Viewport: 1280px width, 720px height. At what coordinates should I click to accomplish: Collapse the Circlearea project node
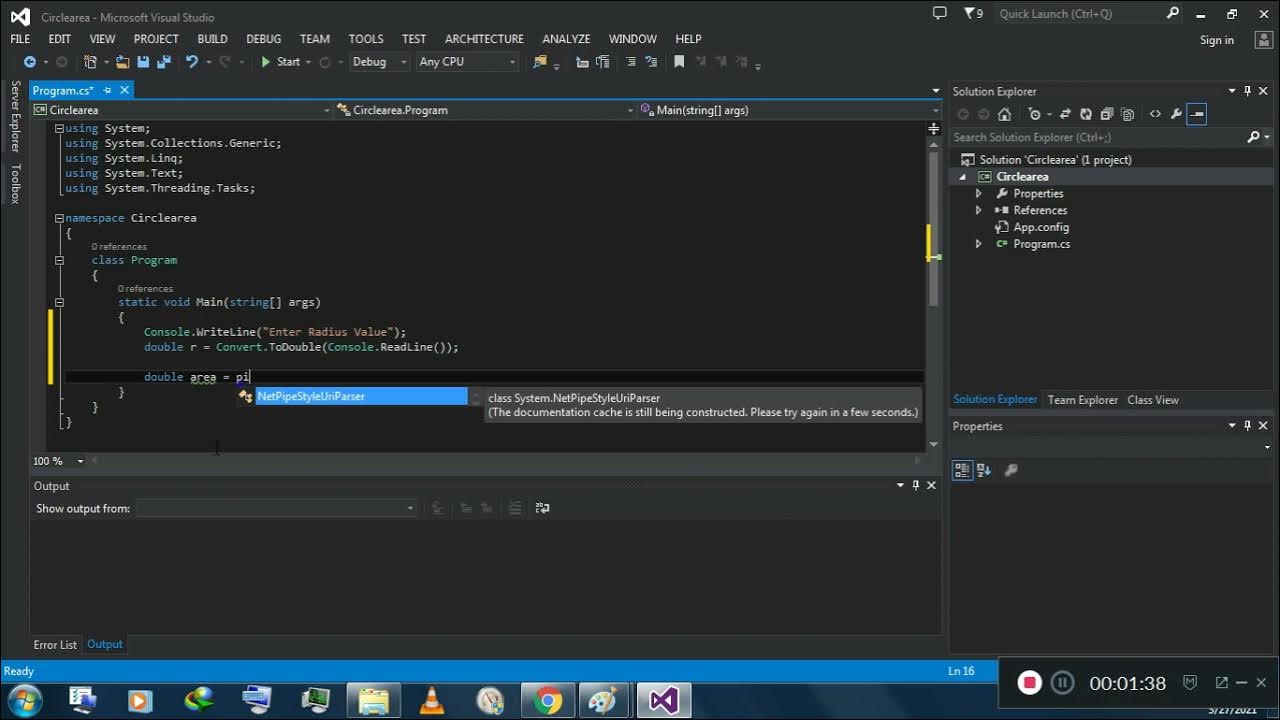963,177
